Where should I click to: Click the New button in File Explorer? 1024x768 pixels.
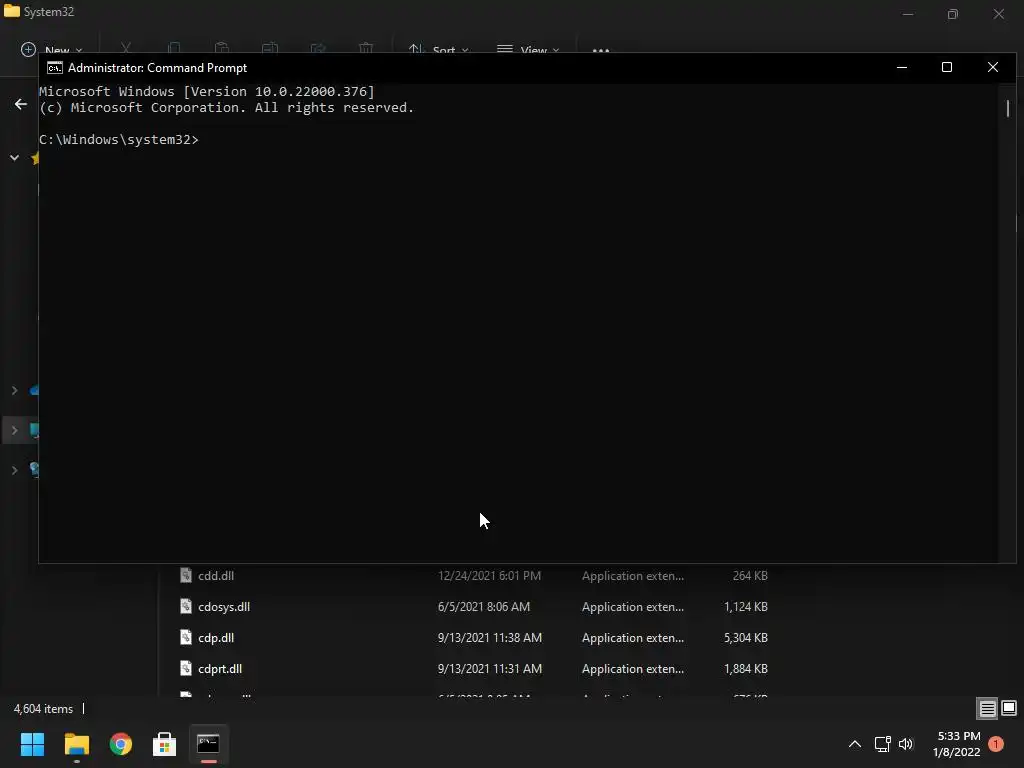pos(52,50)
